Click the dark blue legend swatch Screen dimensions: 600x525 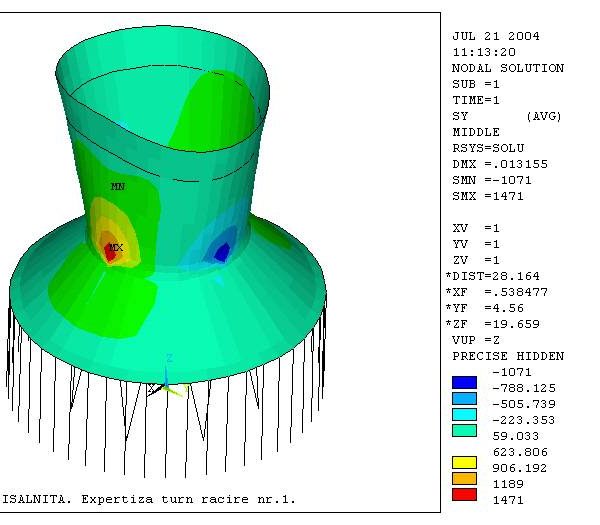464,381
